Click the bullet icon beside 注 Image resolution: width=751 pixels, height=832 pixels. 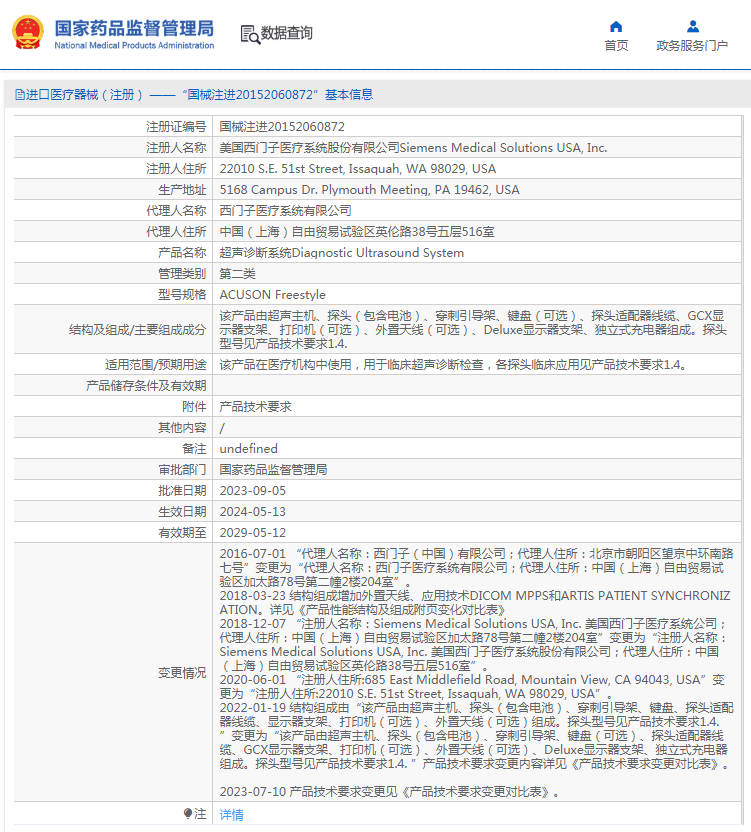[x=187, y=813]
